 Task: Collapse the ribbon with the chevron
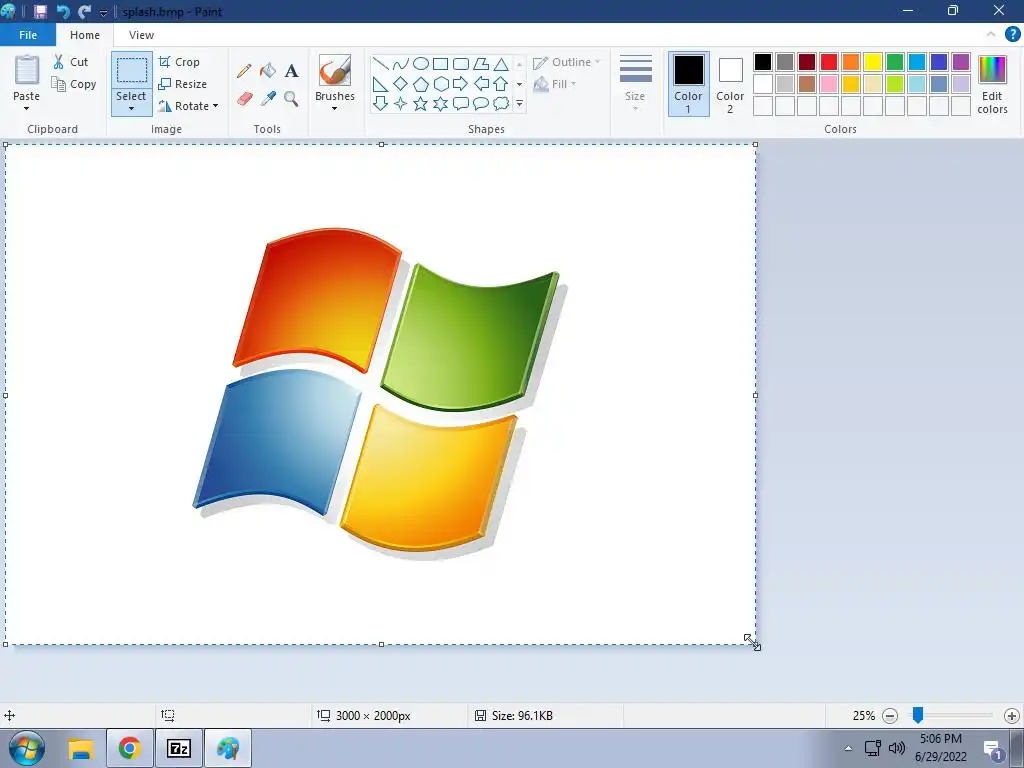991,34
